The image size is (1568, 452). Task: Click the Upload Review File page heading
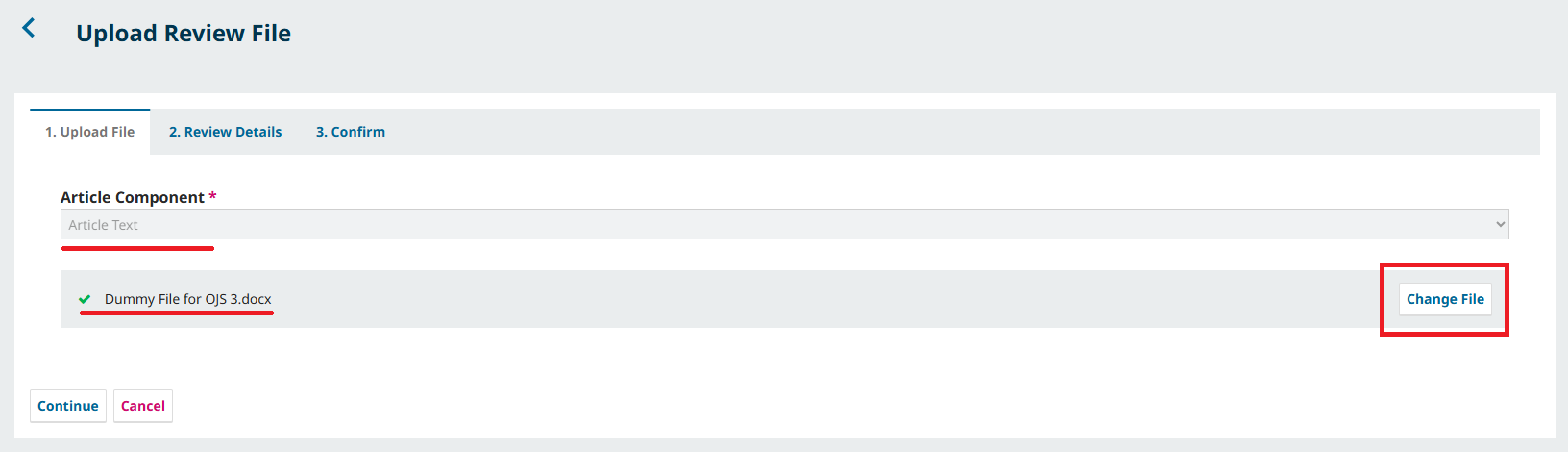(184, 34)
